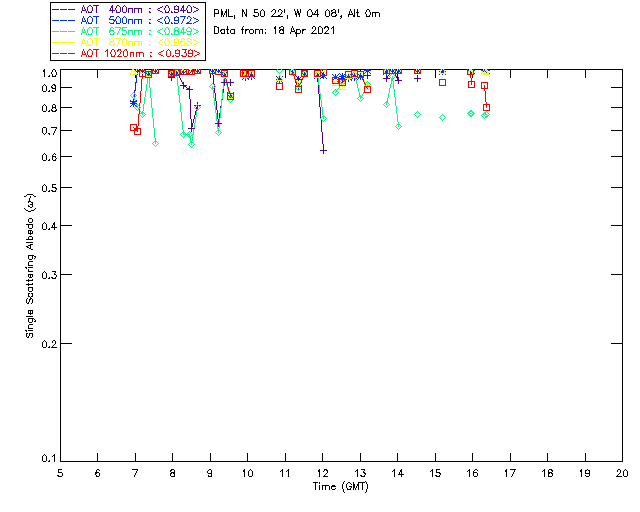The height and width of the screenshot is (512, 640).
Task: Click the time-axis tick label 14
Action: click(x=398, y=473)
